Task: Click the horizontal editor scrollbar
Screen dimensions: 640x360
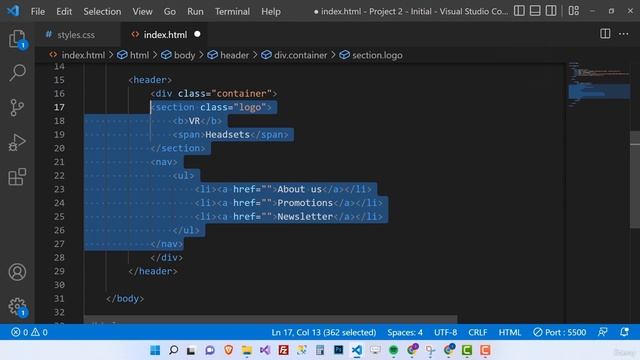Action: [x=270, y=319]
